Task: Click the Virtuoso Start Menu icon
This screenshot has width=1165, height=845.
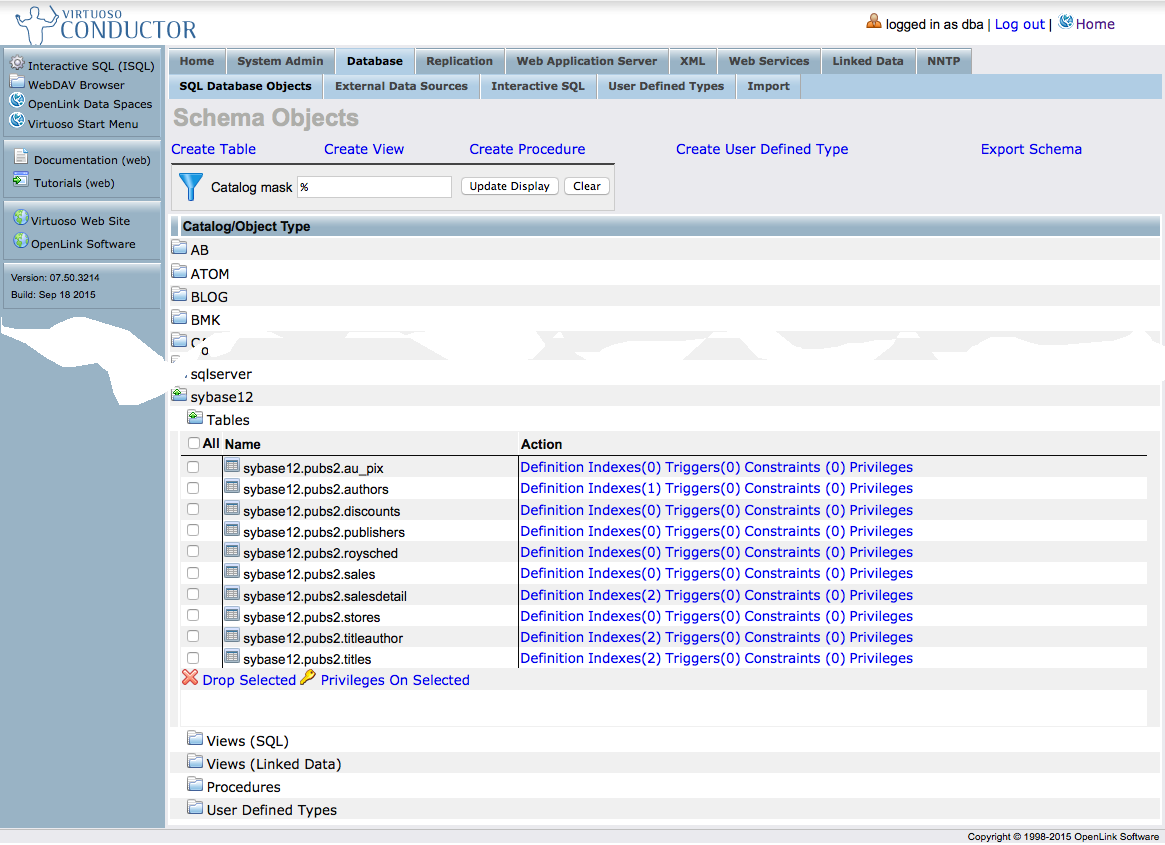Action: 17,120
